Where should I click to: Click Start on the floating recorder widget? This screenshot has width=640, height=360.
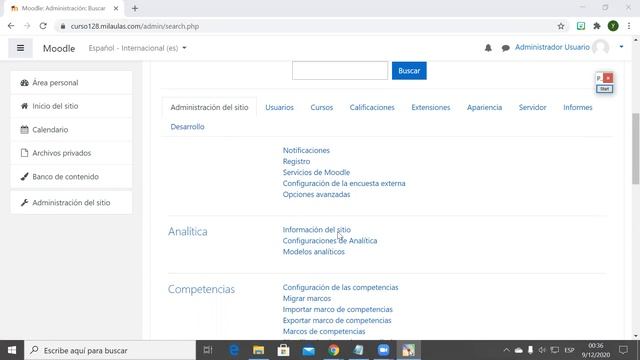tap(604, 89)
